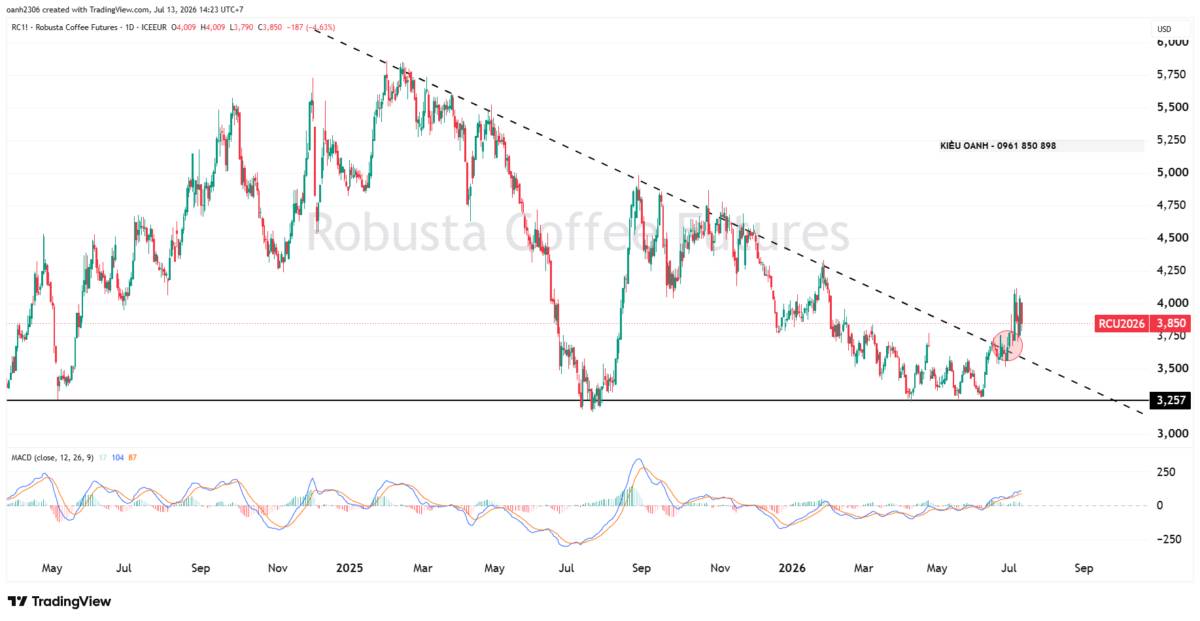
Task: Click the TradingView logo icon
Action: (x=18, y=601)
